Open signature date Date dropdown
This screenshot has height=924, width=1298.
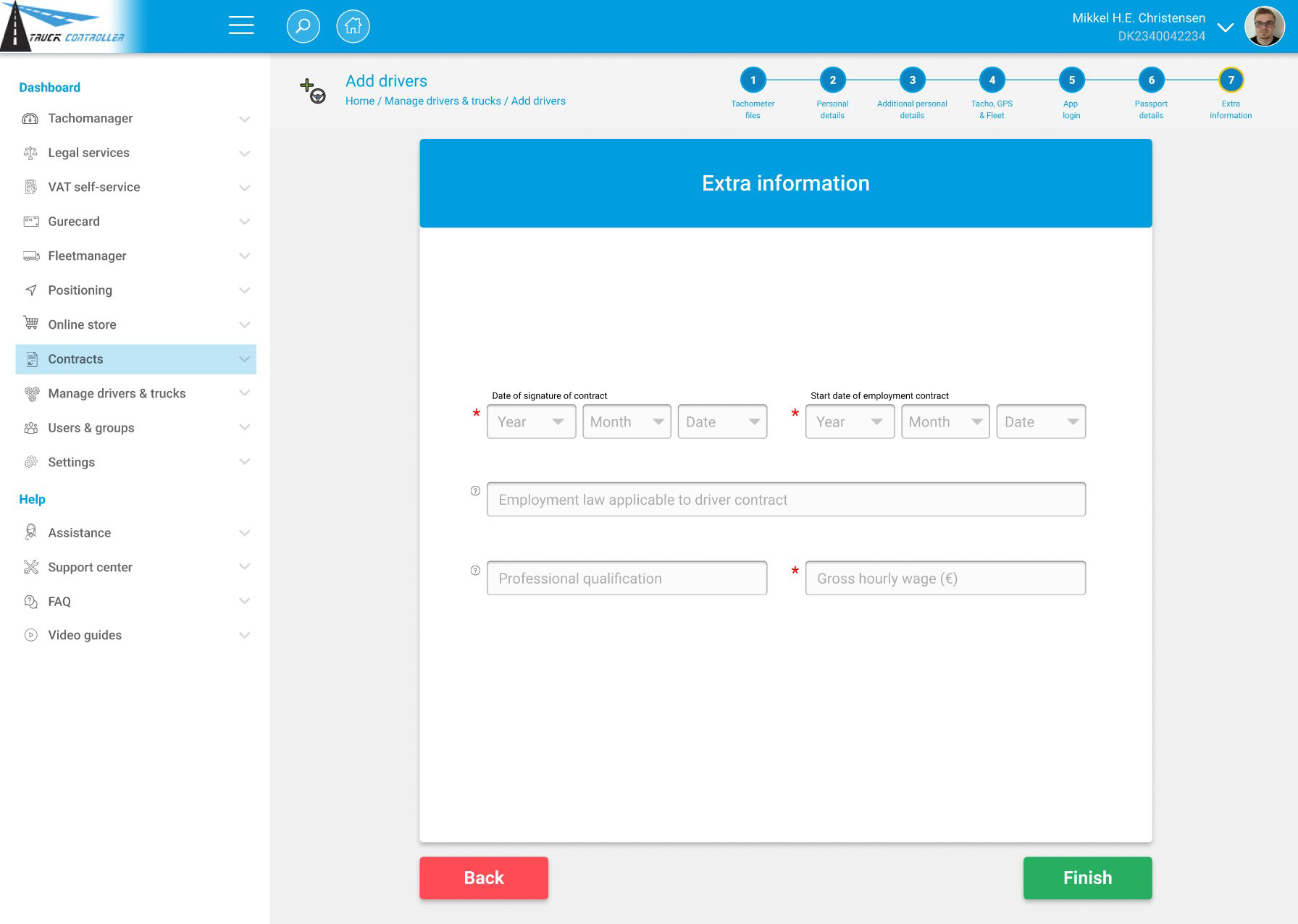tap(722, 421)
